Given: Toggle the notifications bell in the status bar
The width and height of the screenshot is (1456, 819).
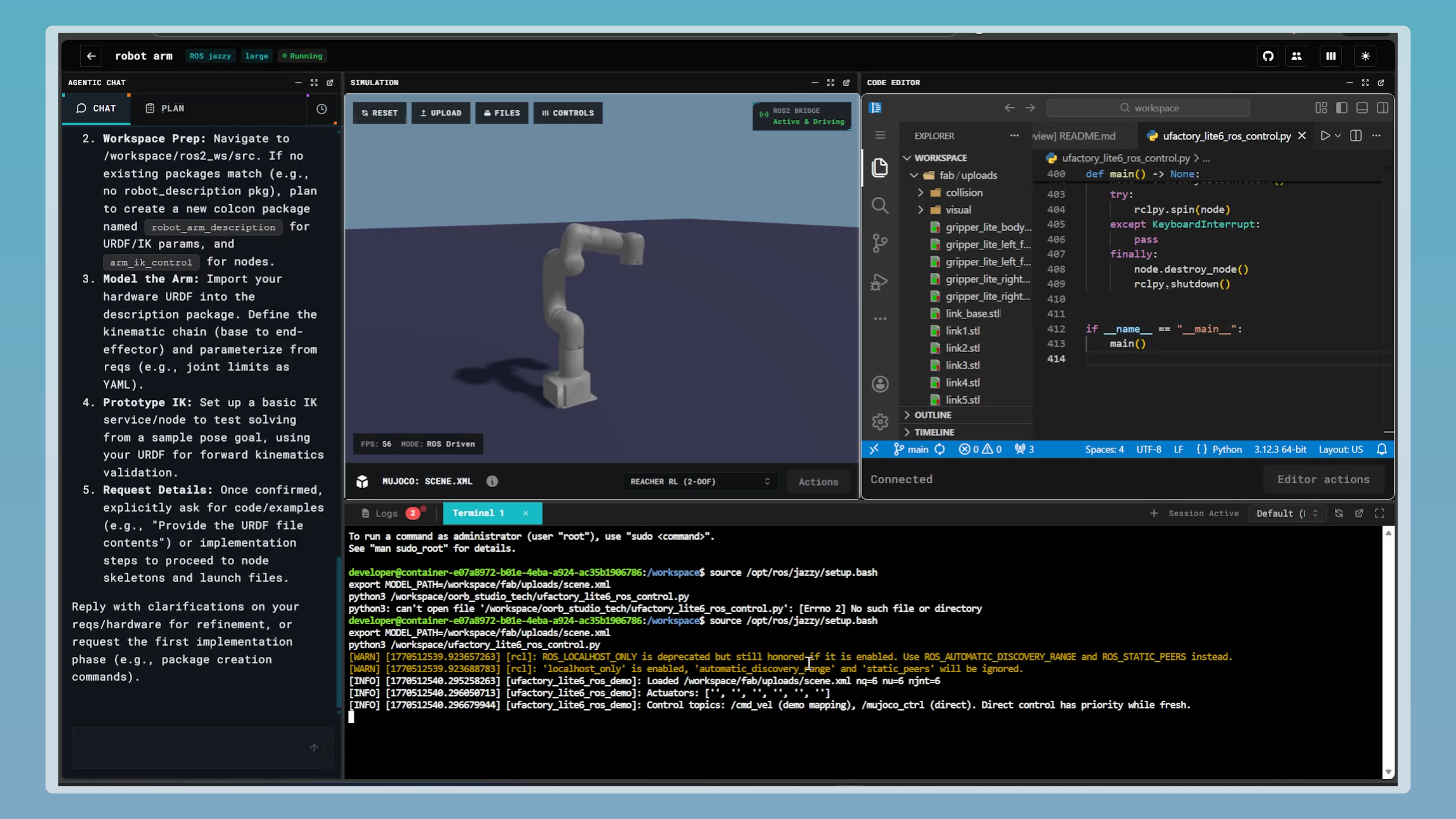Looking at the screenshot, I should tap(1382, 449).
